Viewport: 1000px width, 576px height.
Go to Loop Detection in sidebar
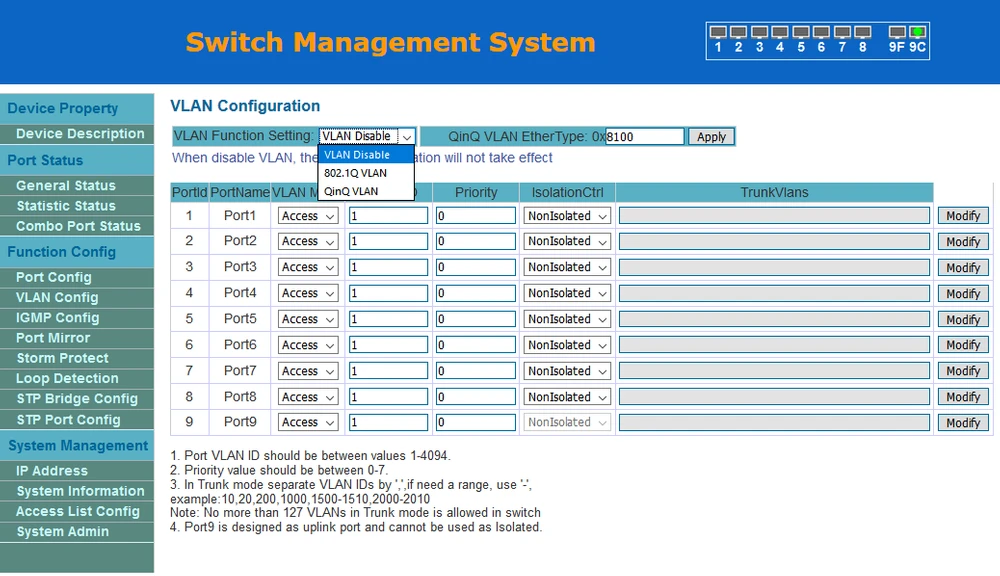(x=67, y=379)
